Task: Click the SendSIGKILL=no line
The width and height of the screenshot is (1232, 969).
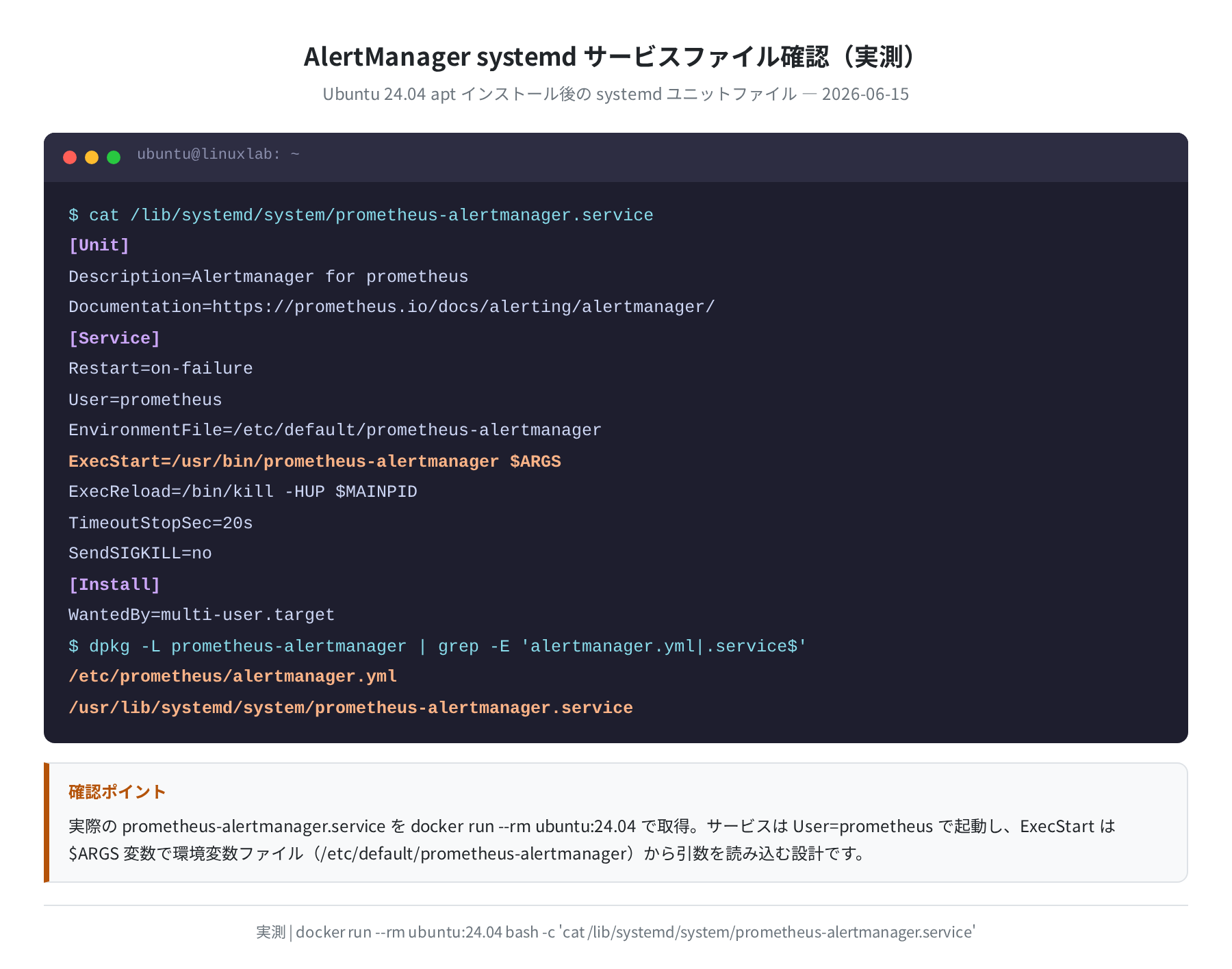Action: pos(140,554)
